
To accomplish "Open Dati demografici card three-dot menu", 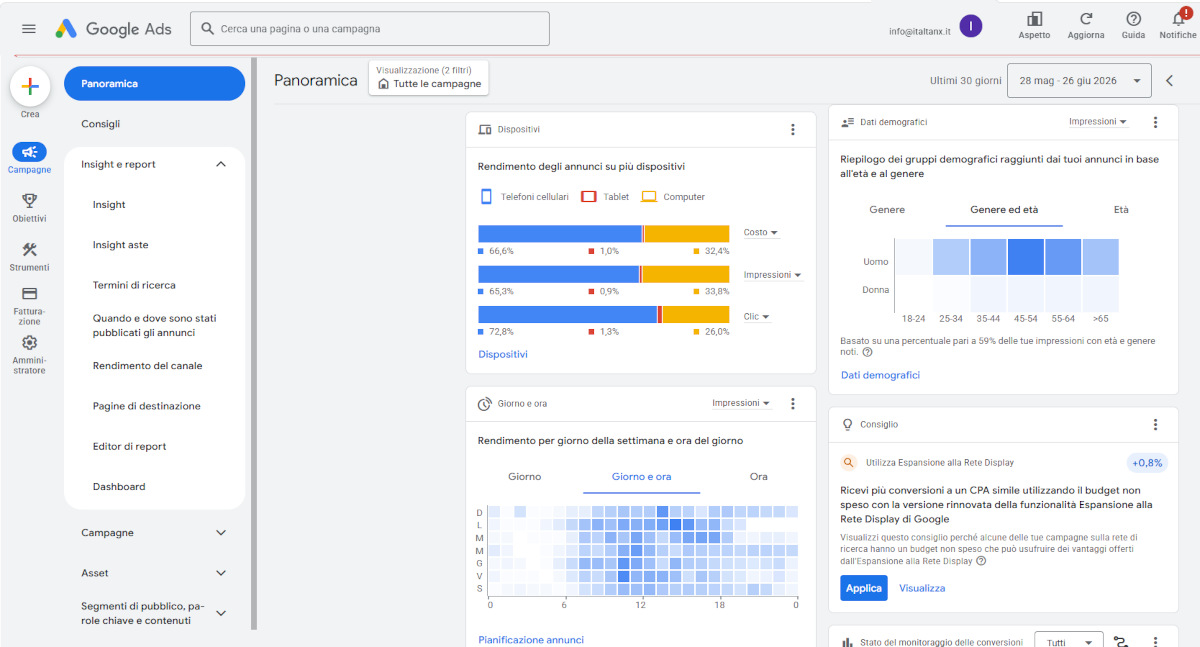I will click(1155, 122).
